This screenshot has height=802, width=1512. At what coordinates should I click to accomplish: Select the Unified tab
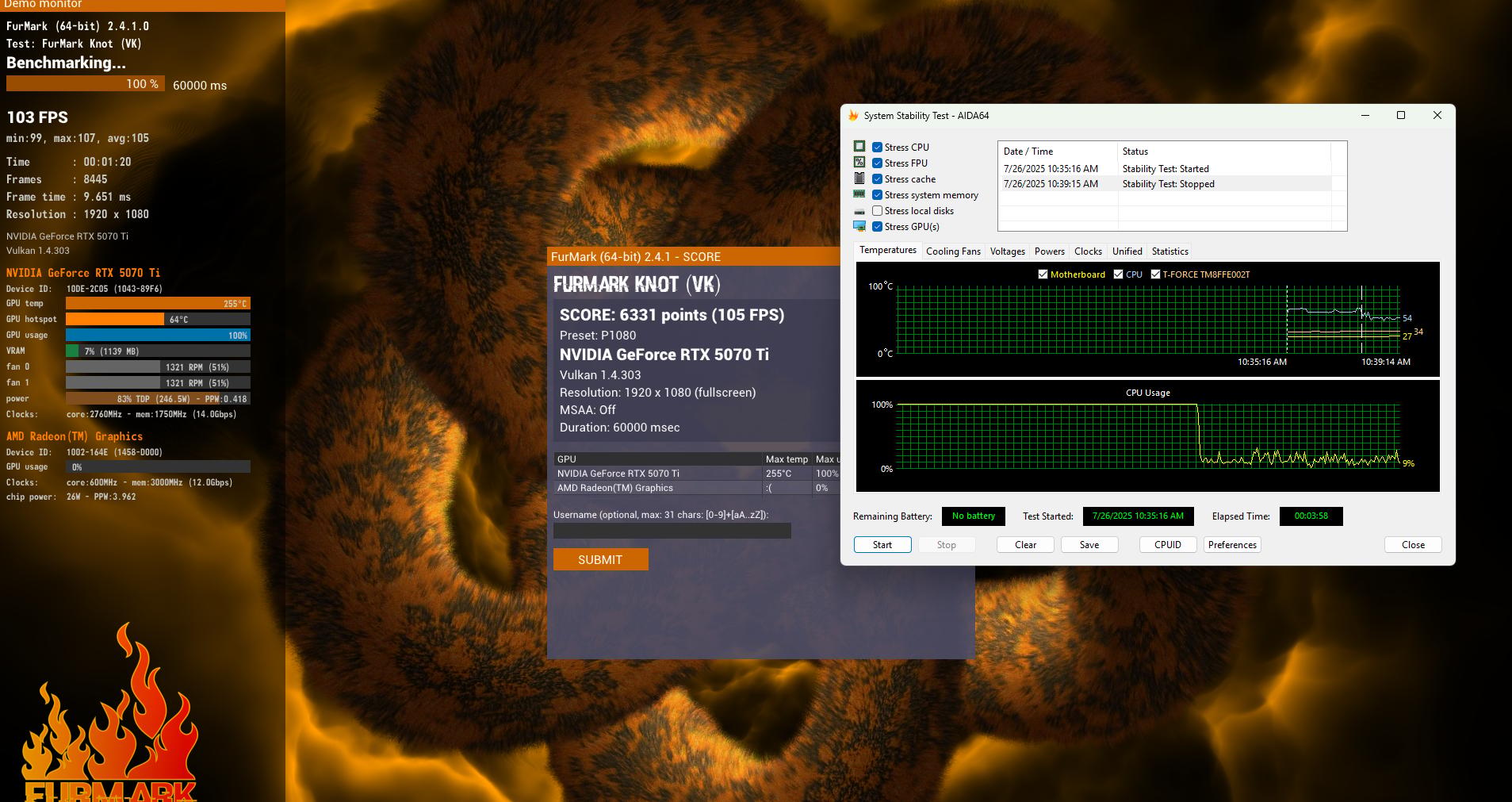(1127, 251)
